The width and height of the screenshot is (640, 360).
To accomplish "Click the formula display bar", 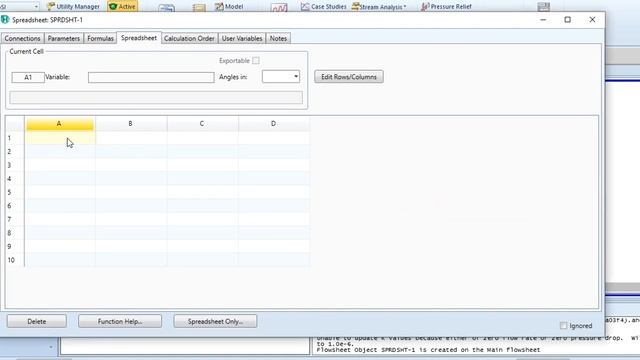I will pyautogui.click(x=156, y=98).
